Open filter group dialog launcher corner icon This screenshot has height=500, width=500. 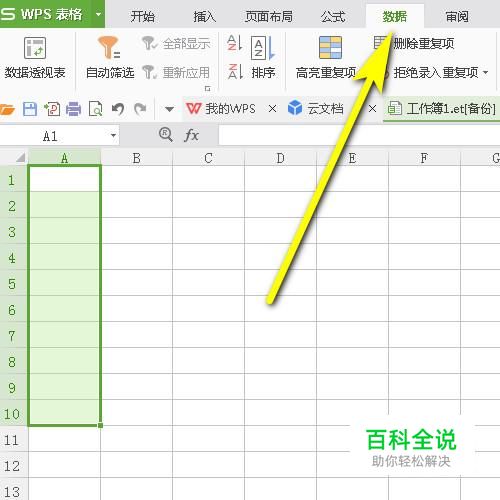point(207,88)
